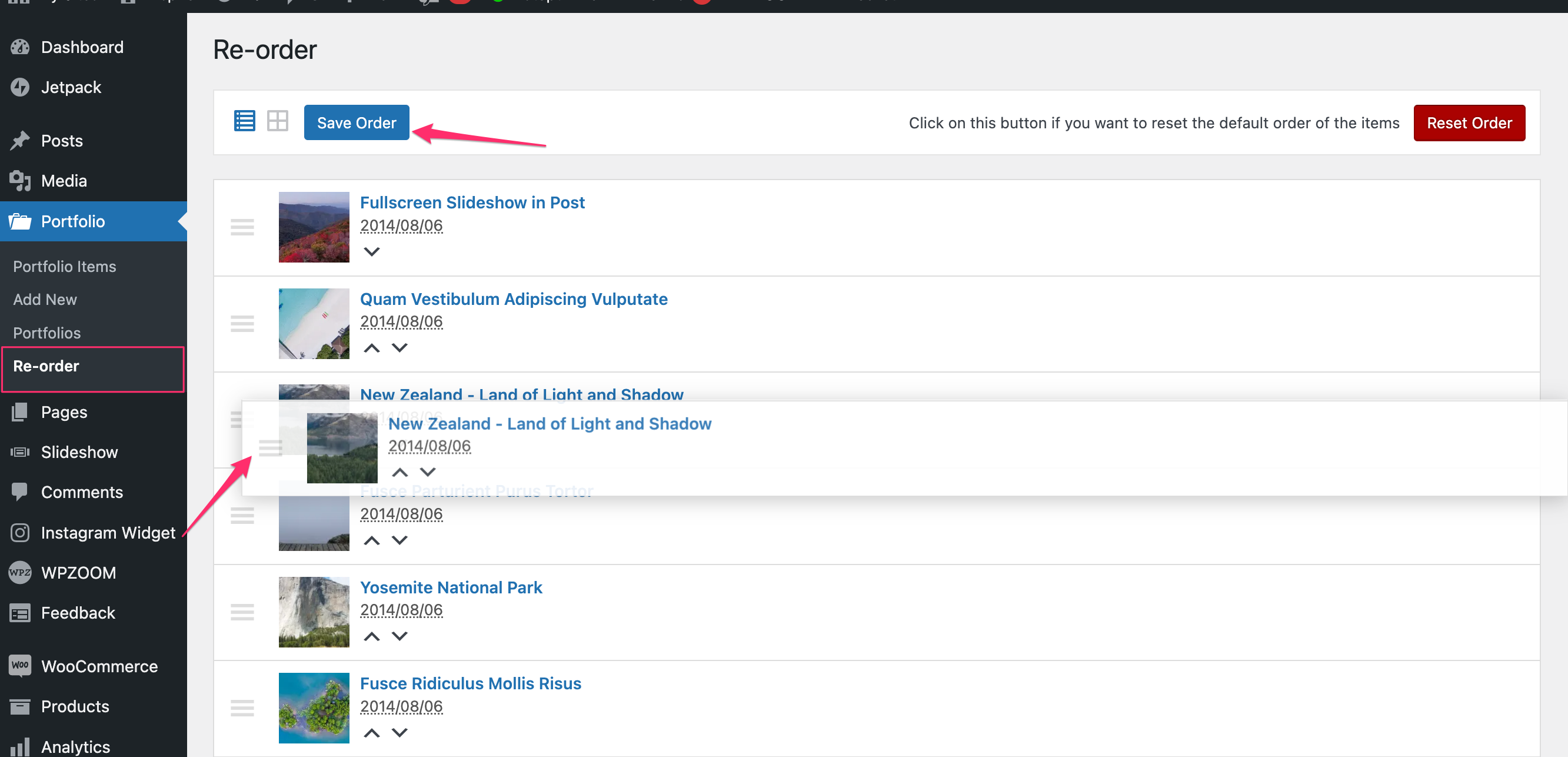Open Fusce Ridiculus Mollis Risus link
The image size is (1568, 757).
[x=471, y=683]
